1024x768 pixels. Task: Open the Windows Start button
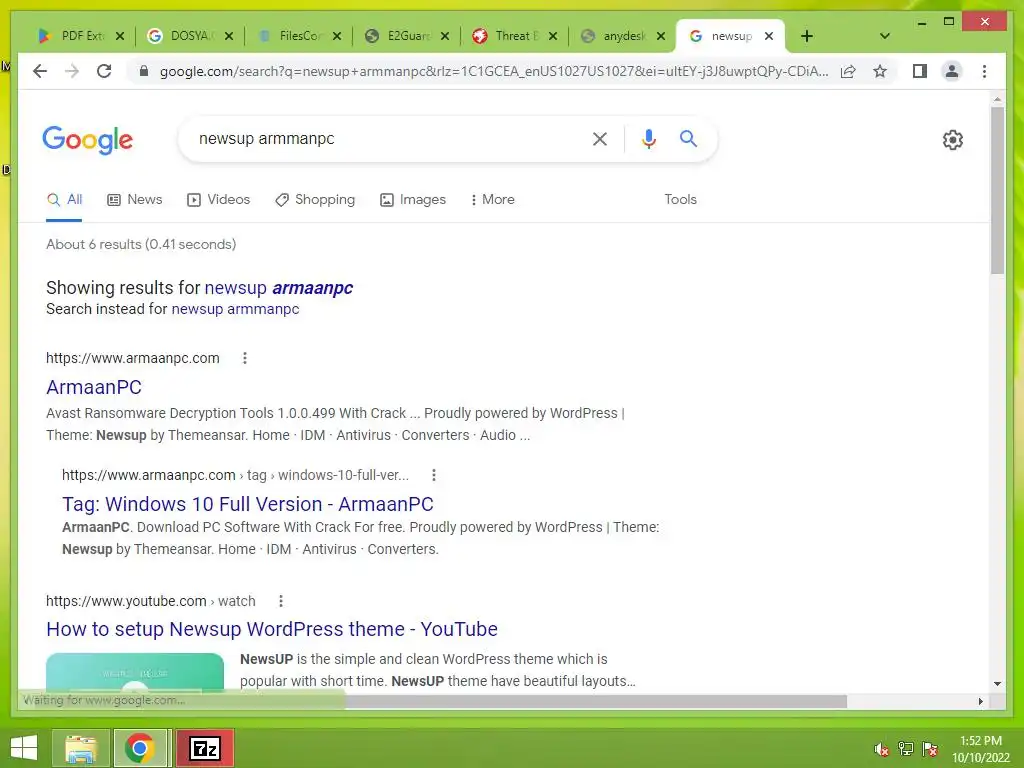point(24,748)
